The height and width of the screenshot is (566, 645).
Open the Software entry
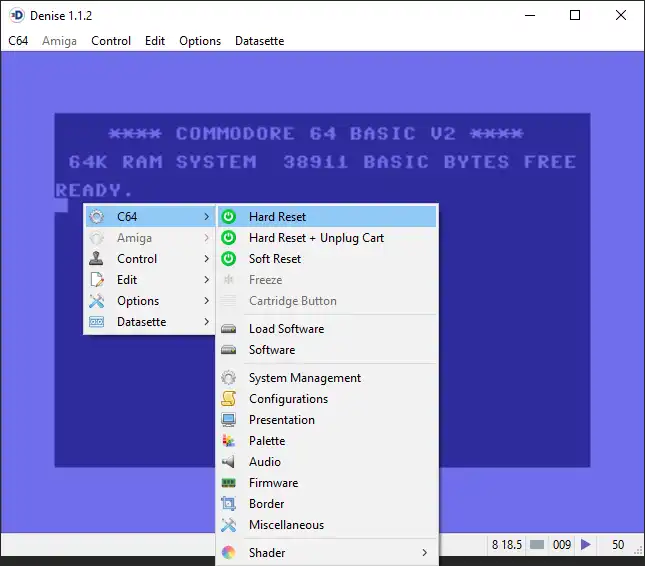(x=327, y=350)
